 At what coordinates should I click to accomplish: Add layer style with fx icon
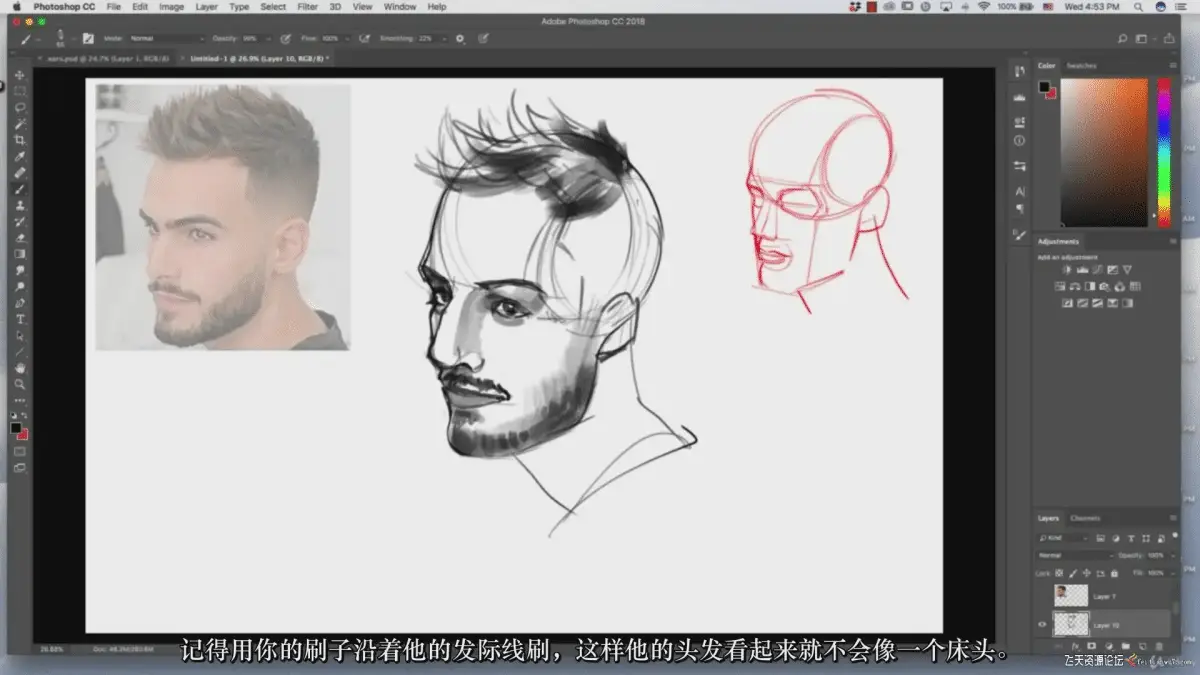pos(1075,646)
